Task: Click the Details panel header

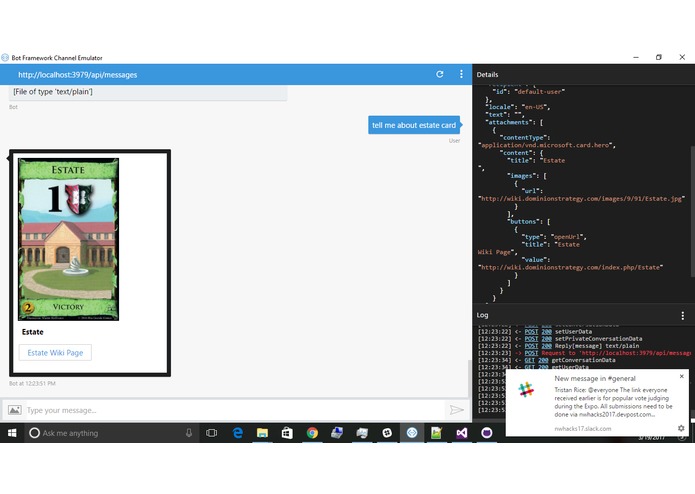Action: pyautogui.click(x=487, y=74)
